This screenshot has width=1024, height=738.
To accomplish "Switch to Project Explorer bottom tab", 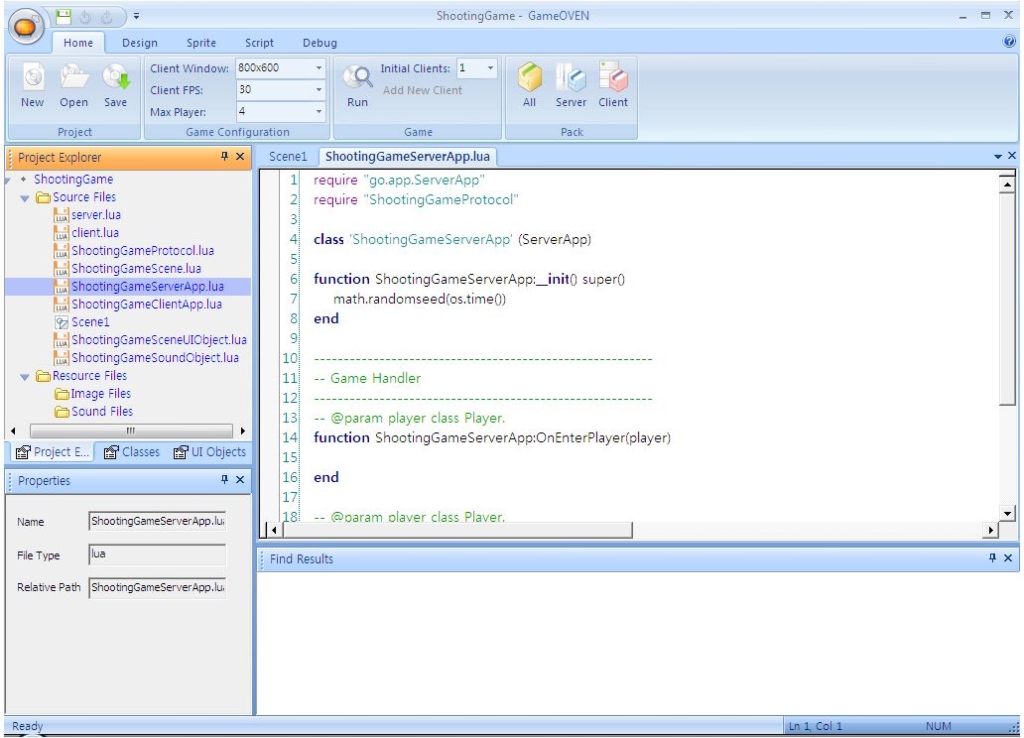I will 52,452.
